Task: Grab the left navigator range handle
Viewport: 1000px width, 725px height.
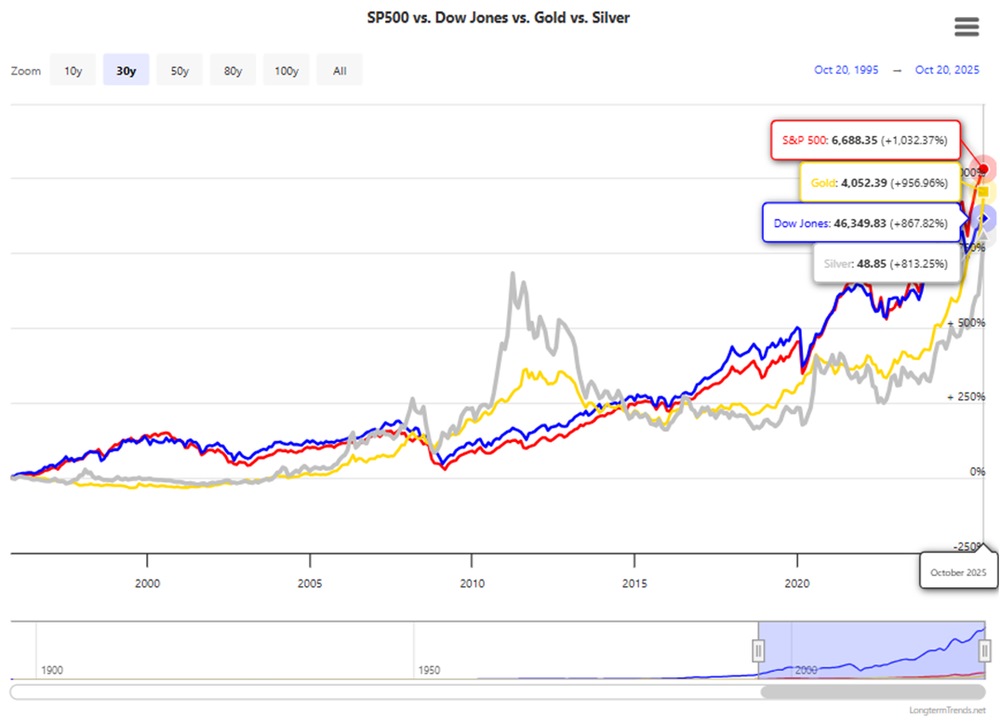Action: [758, 651]
